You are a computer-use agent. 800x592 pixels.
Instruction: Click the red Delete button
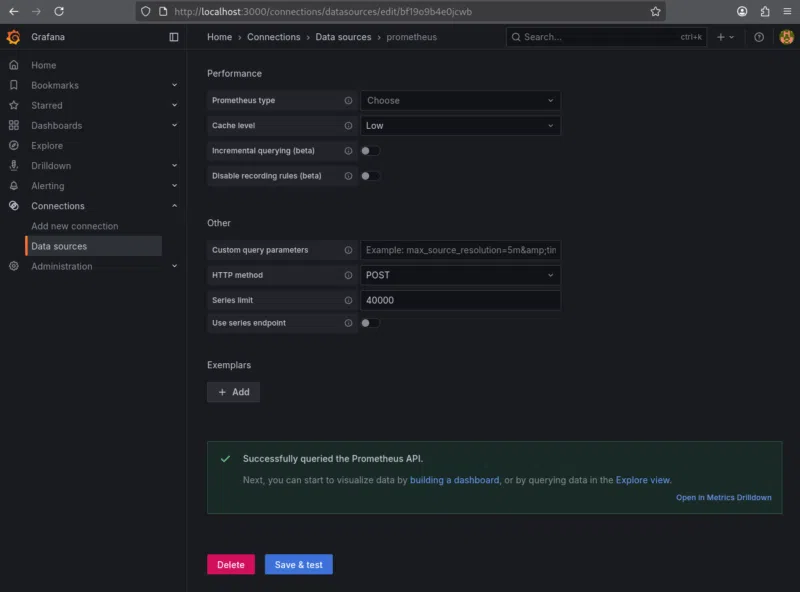click(x=230, y=565)
